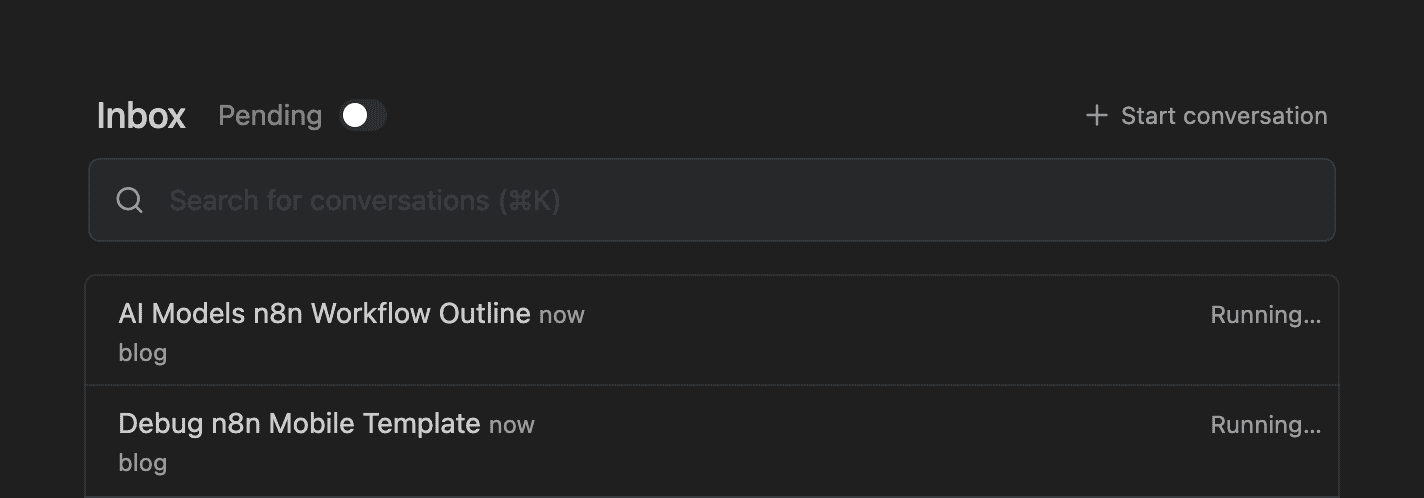Click the Pending label text
Image resolution: width=1424 pixels, height=498 pixels.
(270, 116)
